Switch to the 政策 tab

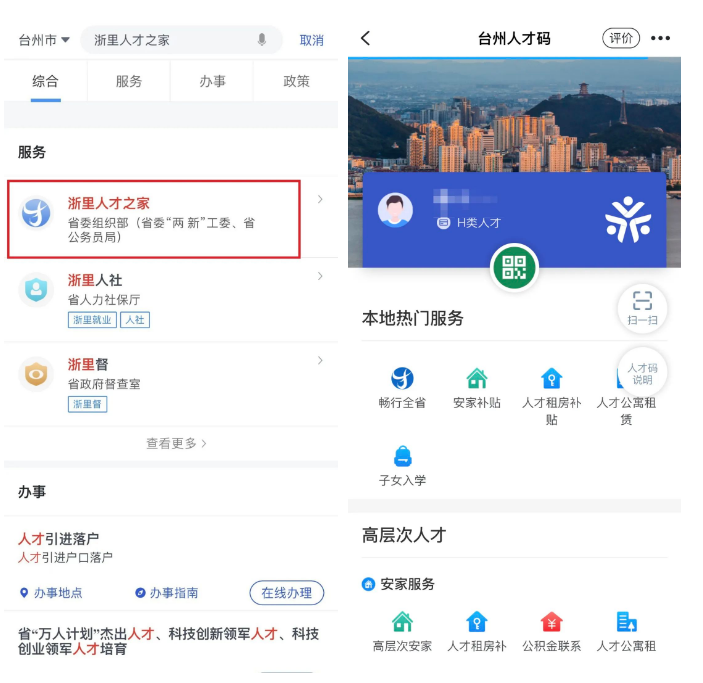[x=296, y=81]
